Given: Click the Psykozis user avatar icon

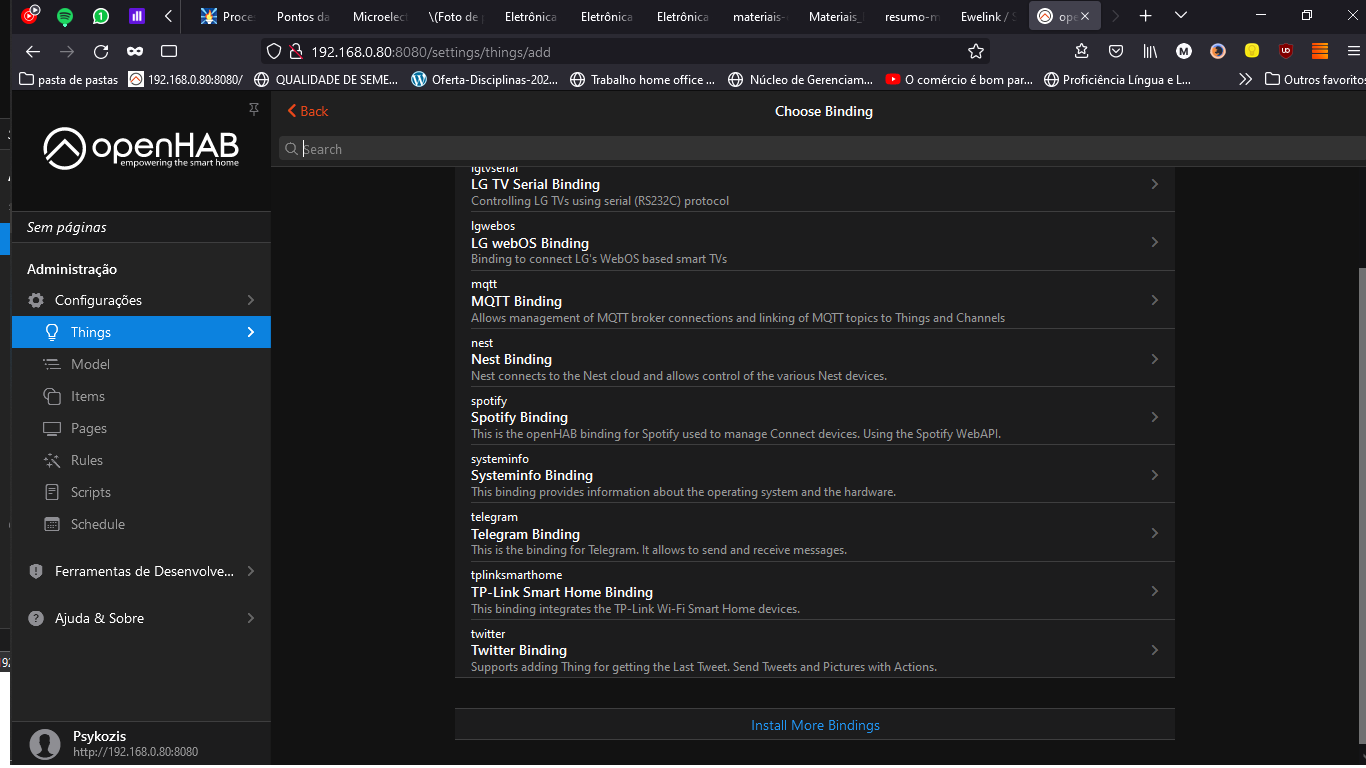Looking at the screenshot, I should pos(45,743).
